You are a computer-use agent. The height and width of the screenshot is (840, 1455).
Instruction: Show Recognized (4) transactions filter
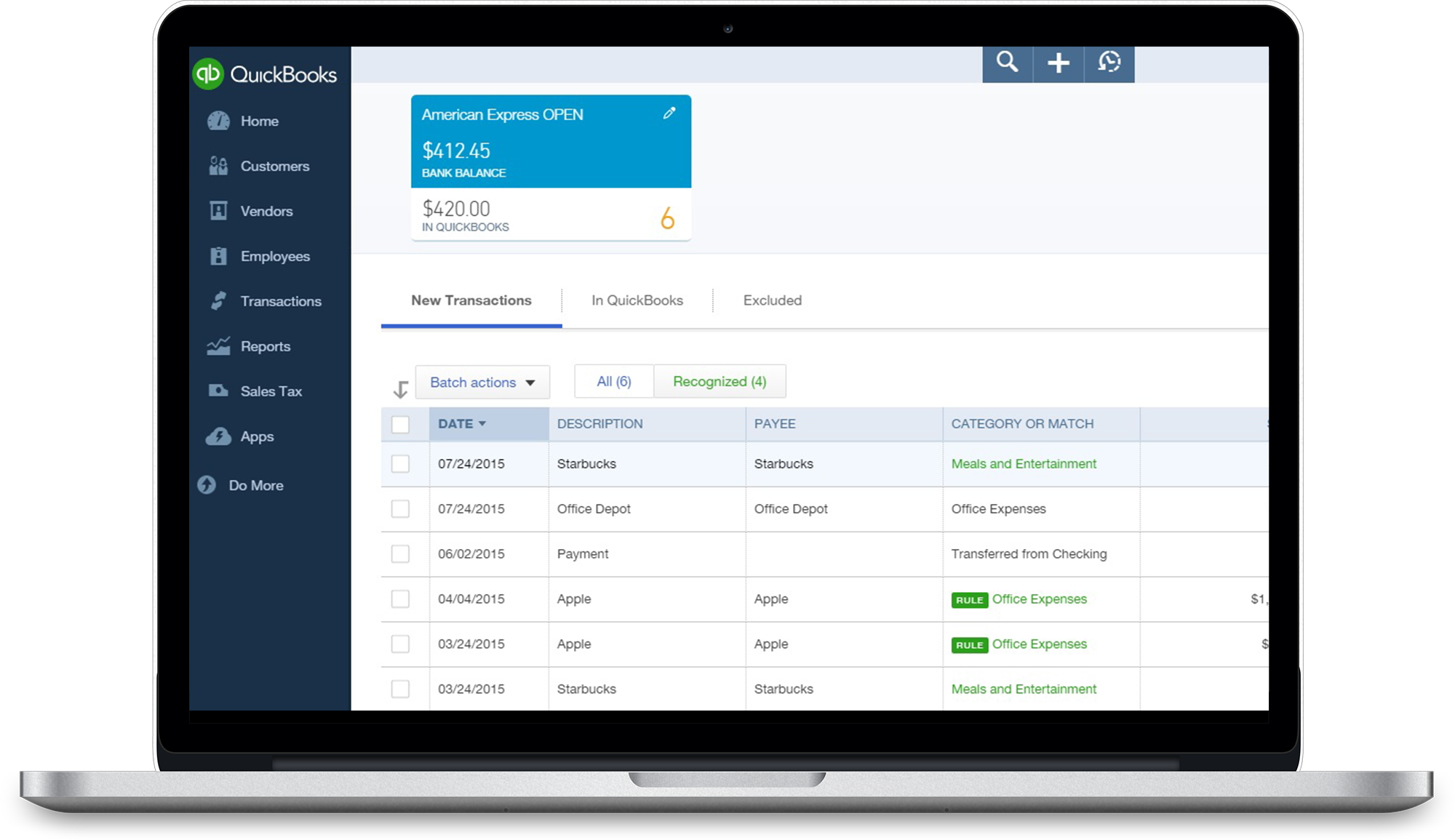pos(719,382)
